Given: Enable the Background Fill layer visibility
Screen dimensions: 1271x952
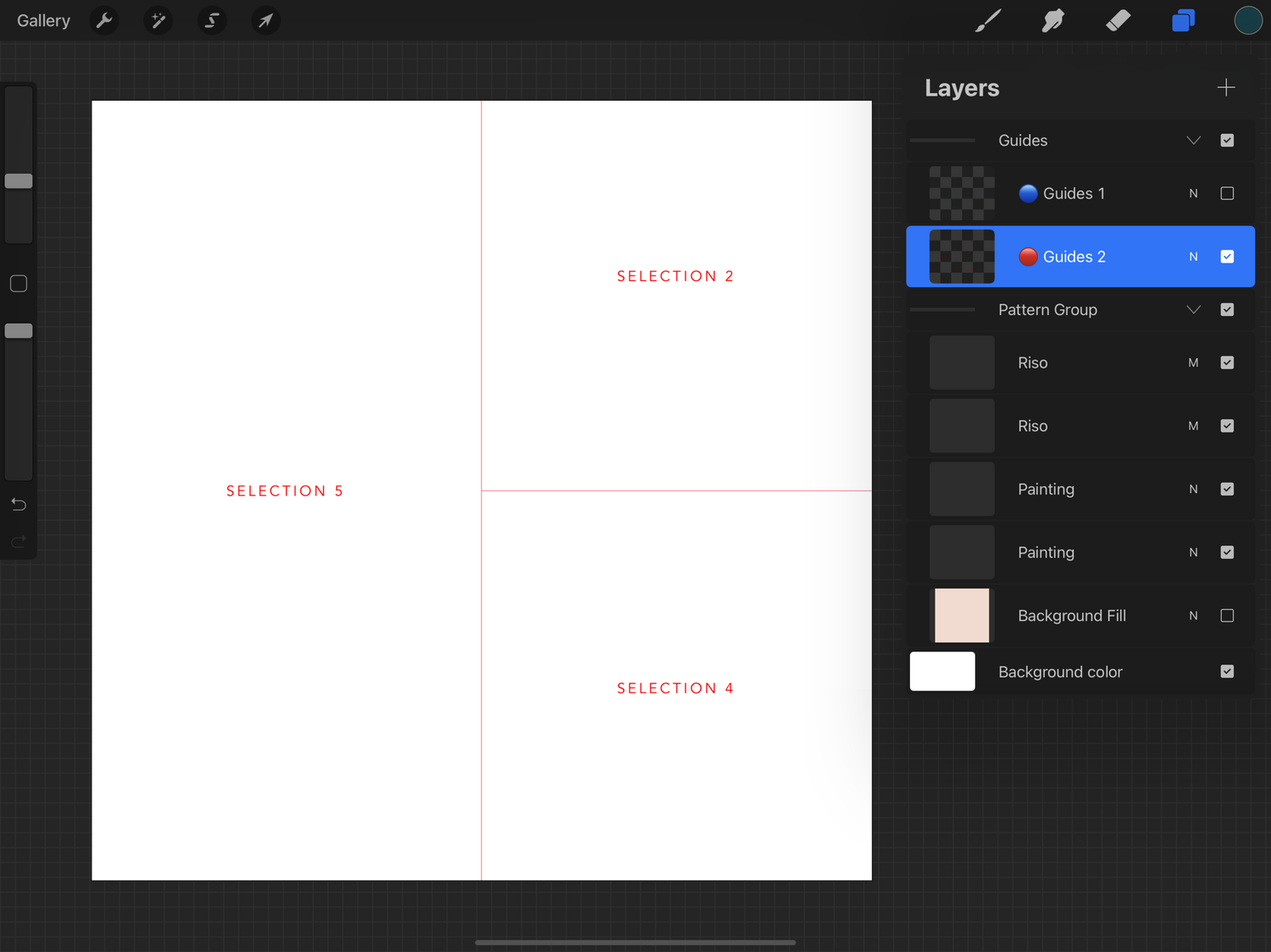Looking at the screenshot, I should pos(1227,616).
